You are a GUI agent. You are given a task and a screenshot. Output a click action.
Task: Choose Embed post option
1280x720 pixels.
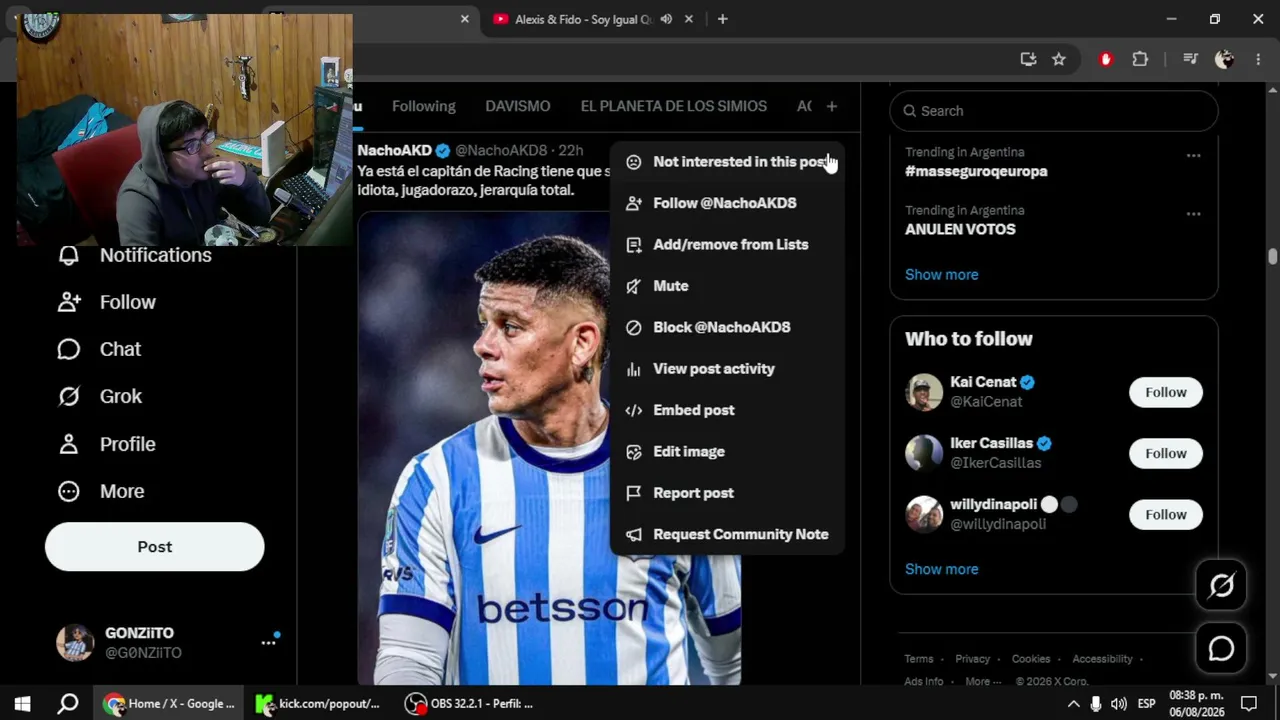[727, 411]
